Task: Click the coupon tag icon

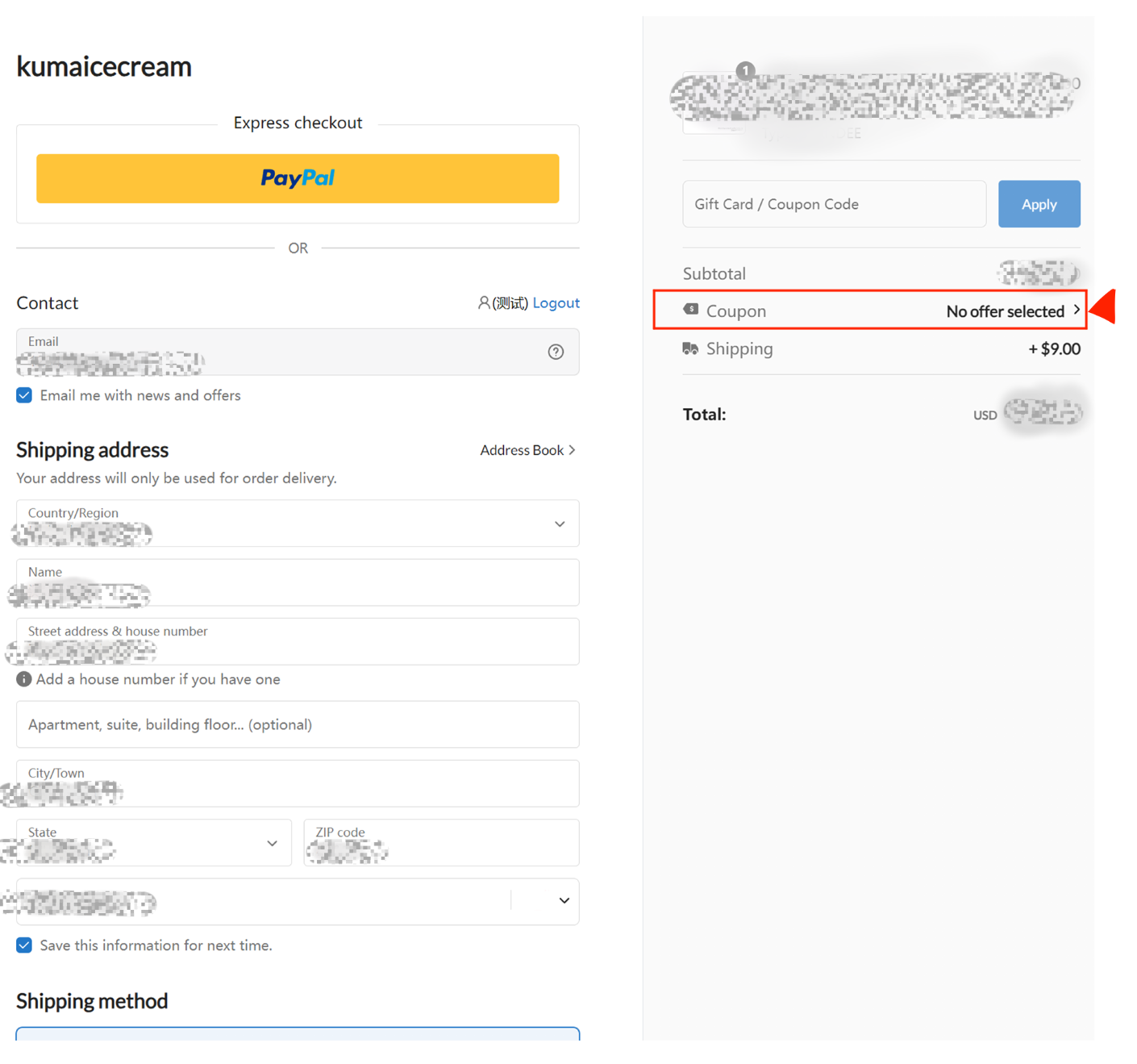Action: point(691,310)
